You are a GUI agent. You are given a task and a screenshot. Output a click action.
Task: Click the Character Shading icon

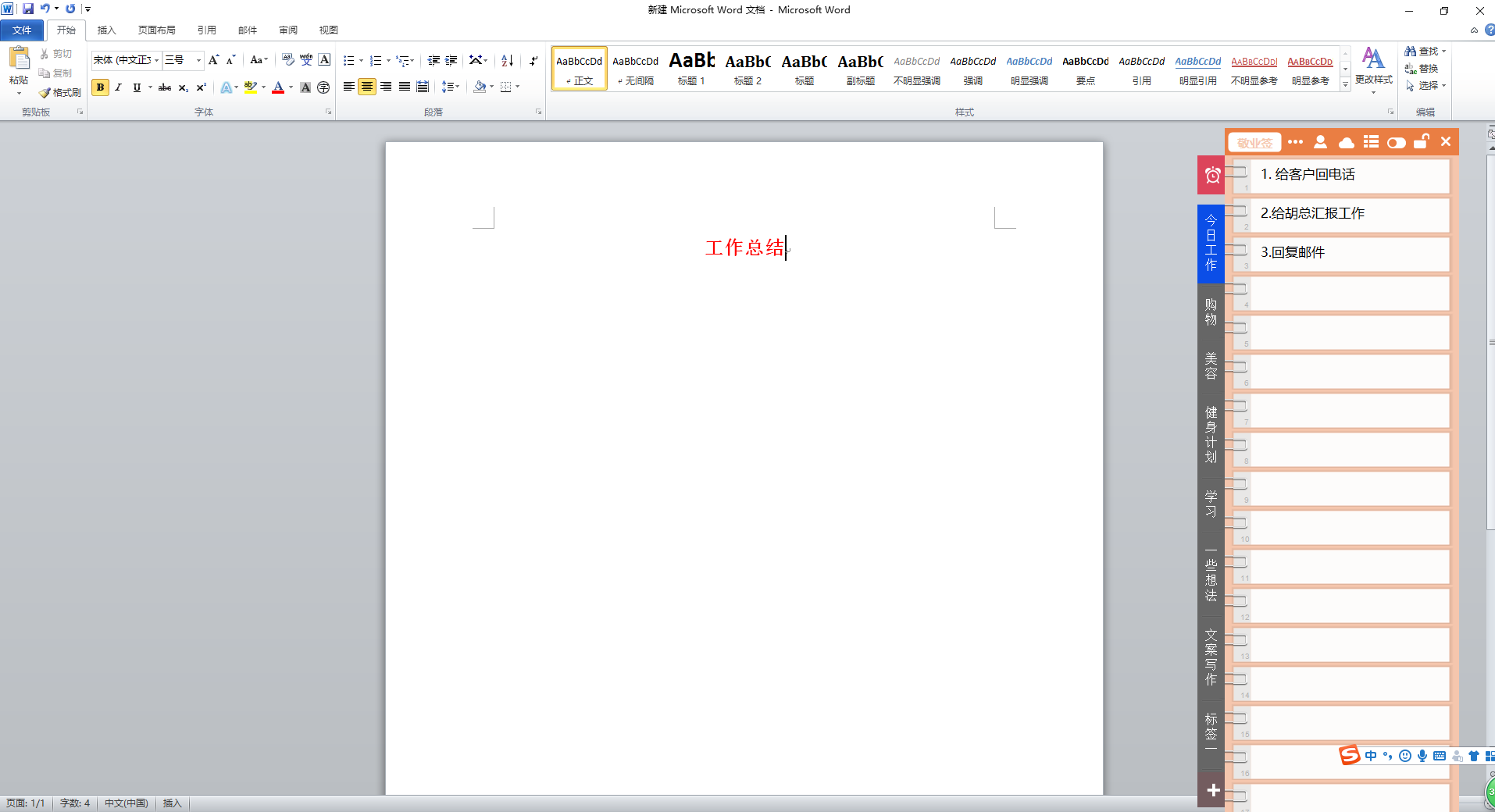(x=305, y=87)
